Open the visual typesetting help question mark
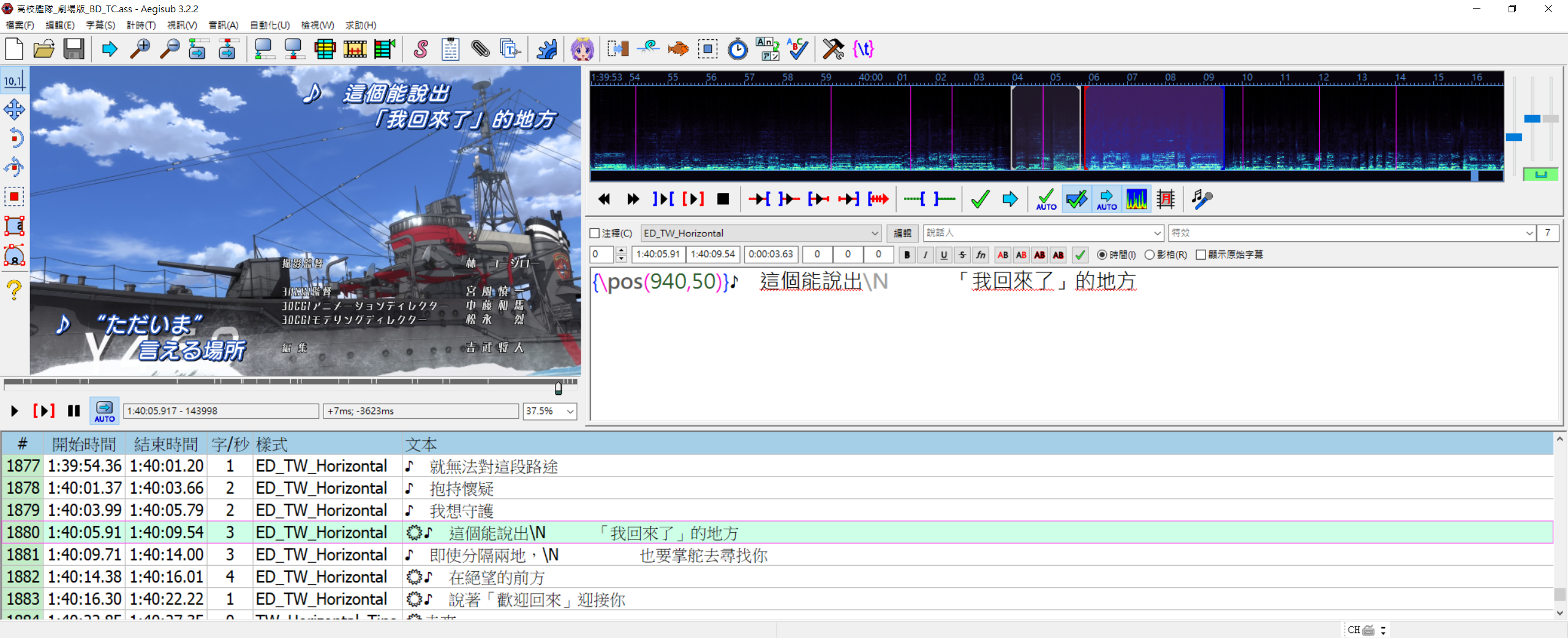The image size is (1568, 638). (14, 289)
